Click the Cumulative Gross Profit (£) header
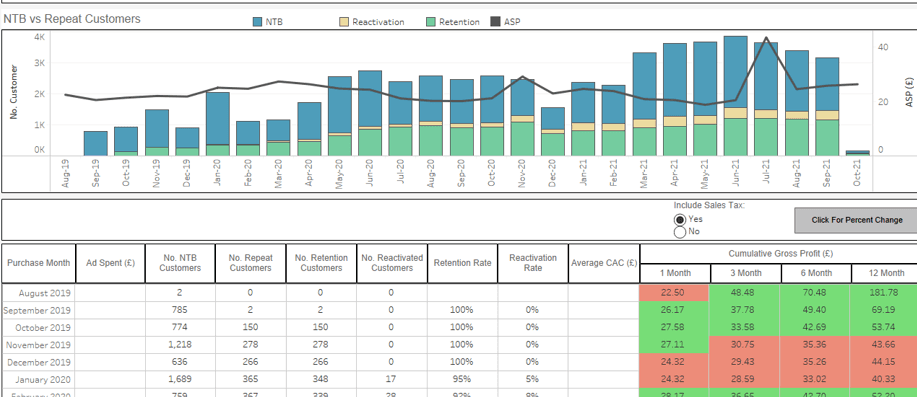 click(x=780, y=254)
